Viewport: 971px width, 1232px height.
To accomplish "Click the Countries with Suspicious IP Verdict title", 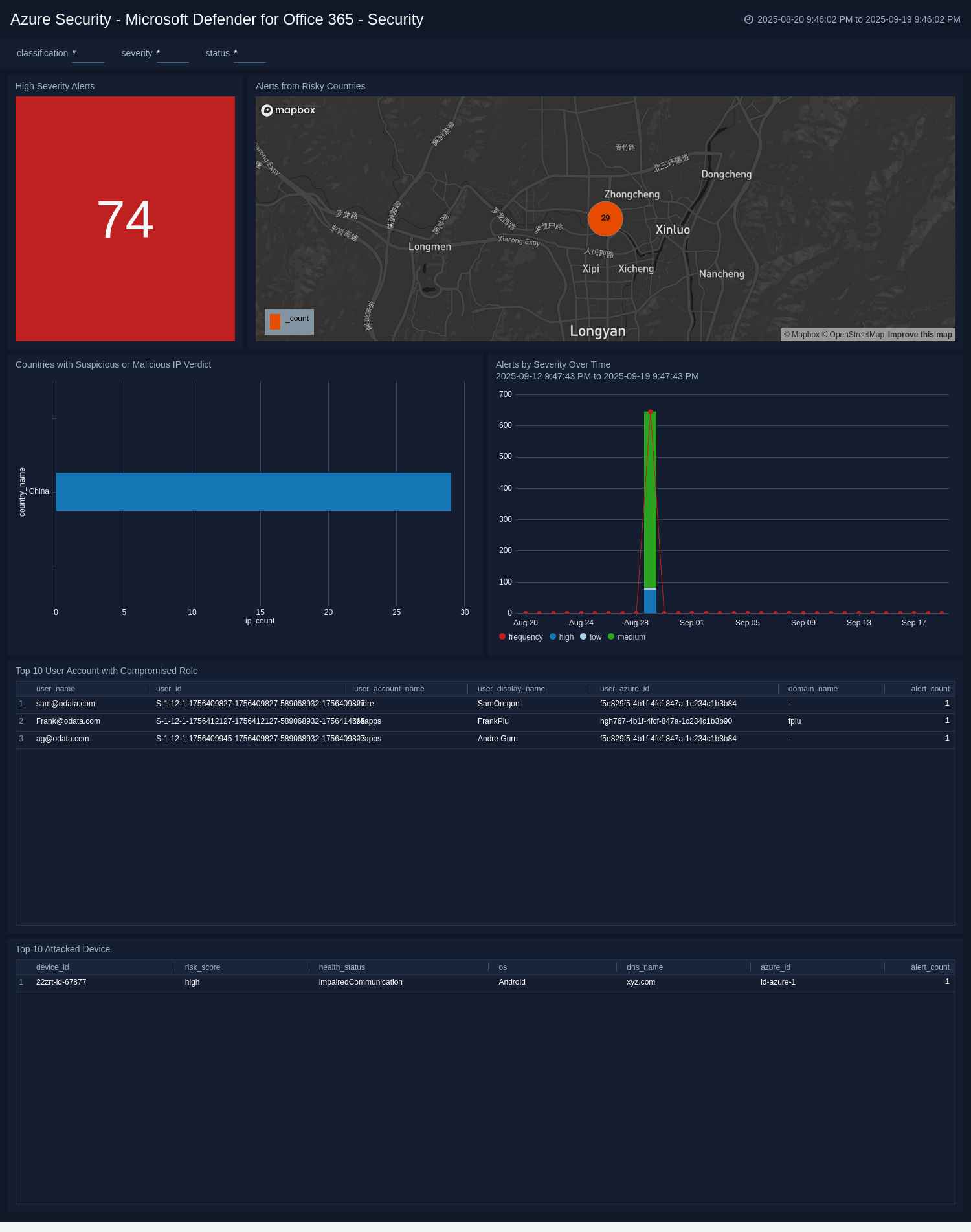I will pyautogui.click(x=113, y=364).
